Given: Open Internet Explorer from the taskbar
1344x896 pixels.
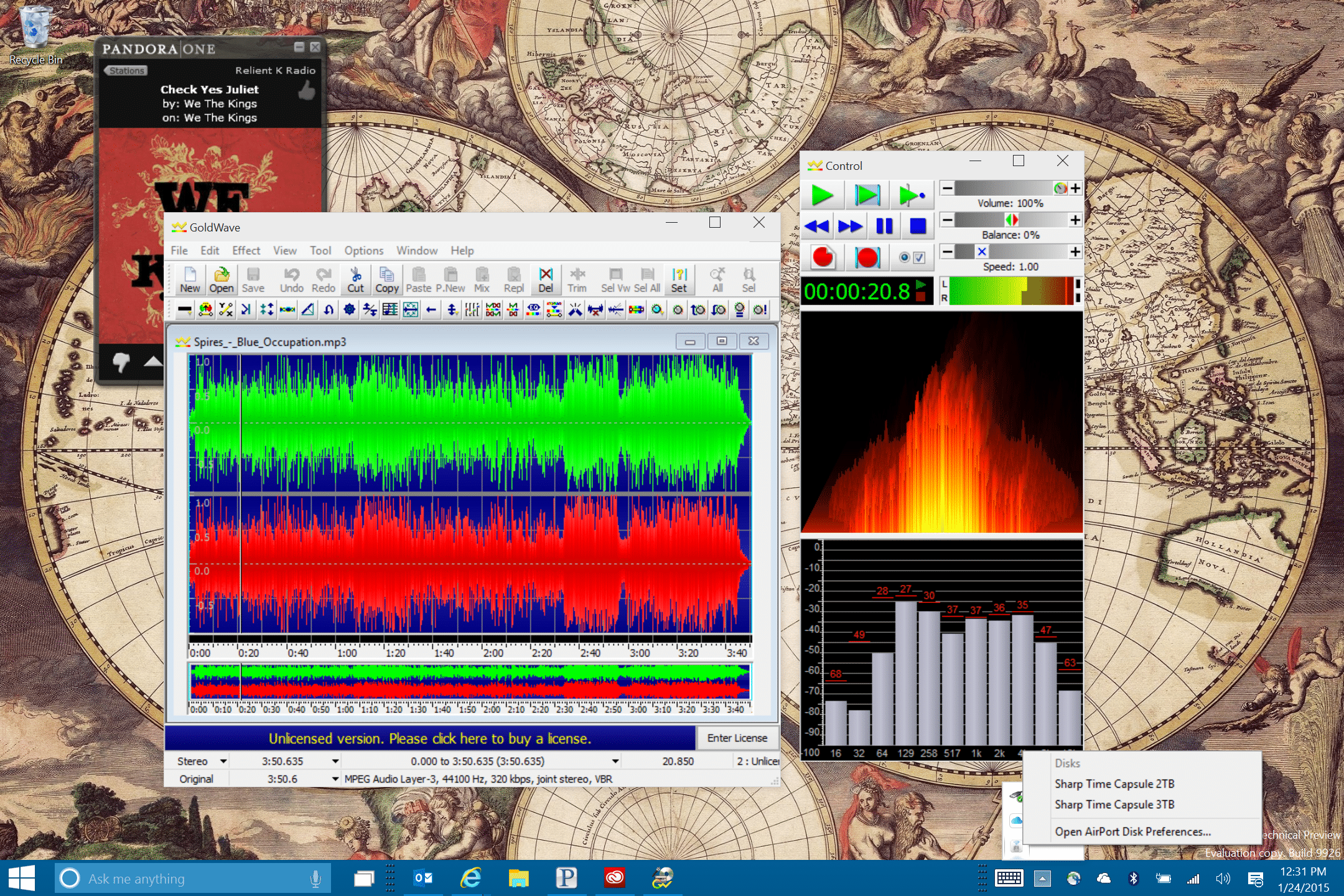Looking at the screenshot, I should pyautogui.click(x=471, y=879).
